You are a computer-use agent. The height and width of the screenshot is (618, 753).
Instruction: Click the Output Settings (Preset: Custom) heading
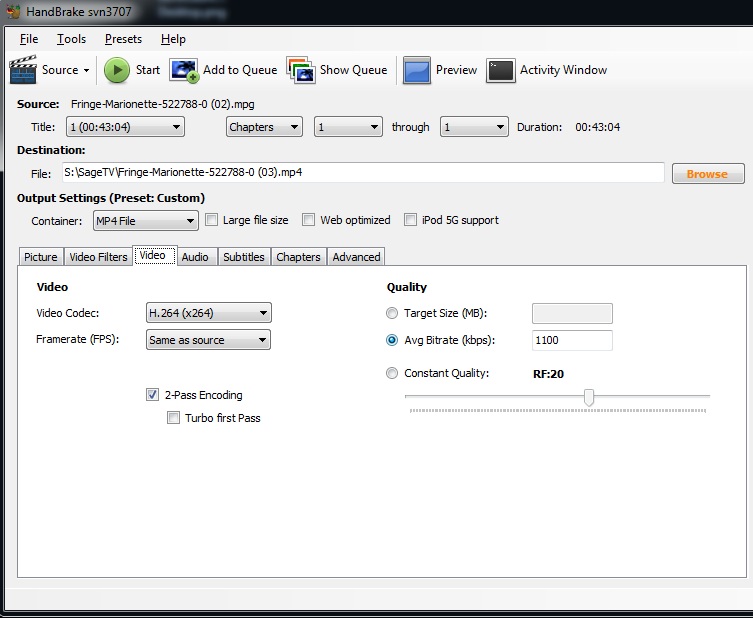click(x=111, y=198)
